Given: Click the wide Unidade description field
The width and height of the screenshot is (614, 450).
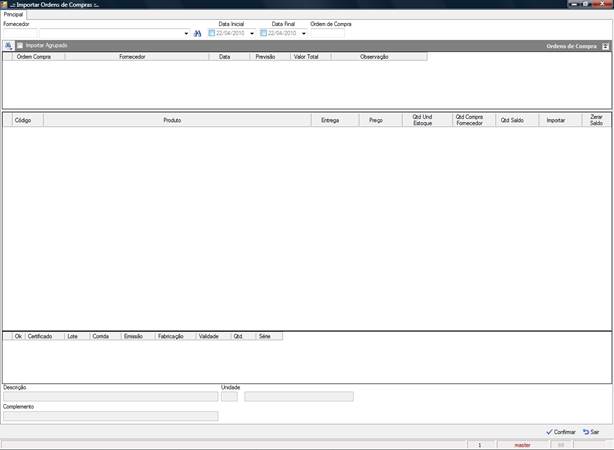Looking at the screenshot, I should click(299, 397).
